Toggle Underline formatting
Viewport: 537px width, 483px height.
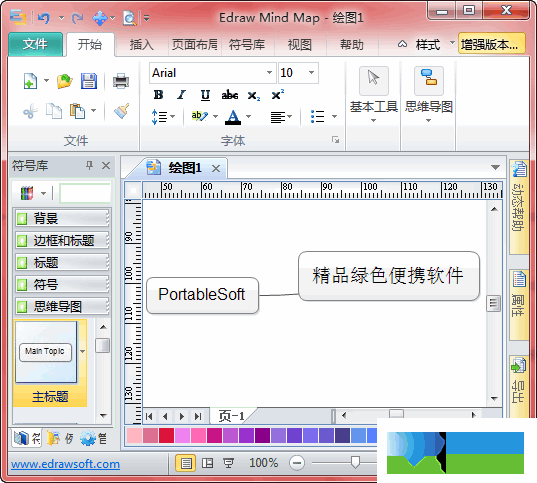tap(205, 95)
